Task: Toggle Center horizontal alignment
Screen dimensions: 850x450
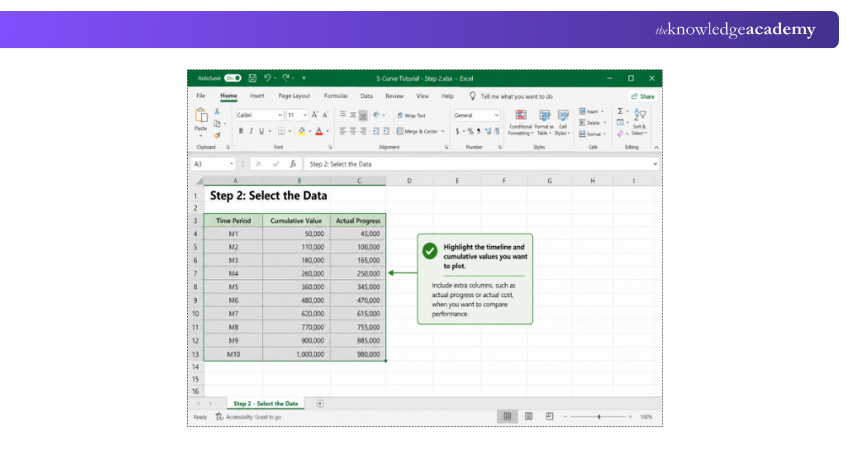Action: point(353,131)
